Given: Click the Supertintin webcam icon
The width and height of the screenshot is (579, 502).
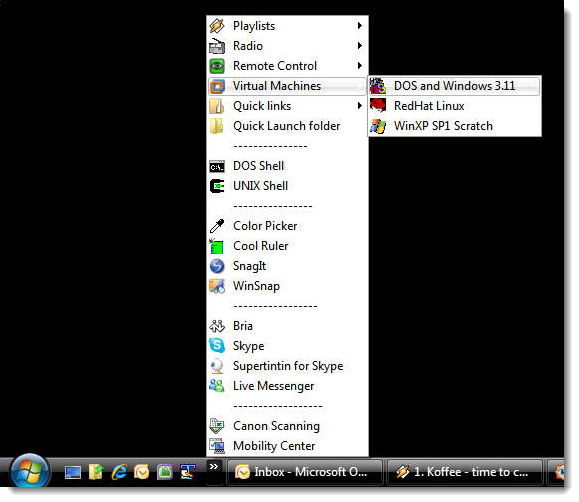Looking at the screenshot, I should point(217,366).
